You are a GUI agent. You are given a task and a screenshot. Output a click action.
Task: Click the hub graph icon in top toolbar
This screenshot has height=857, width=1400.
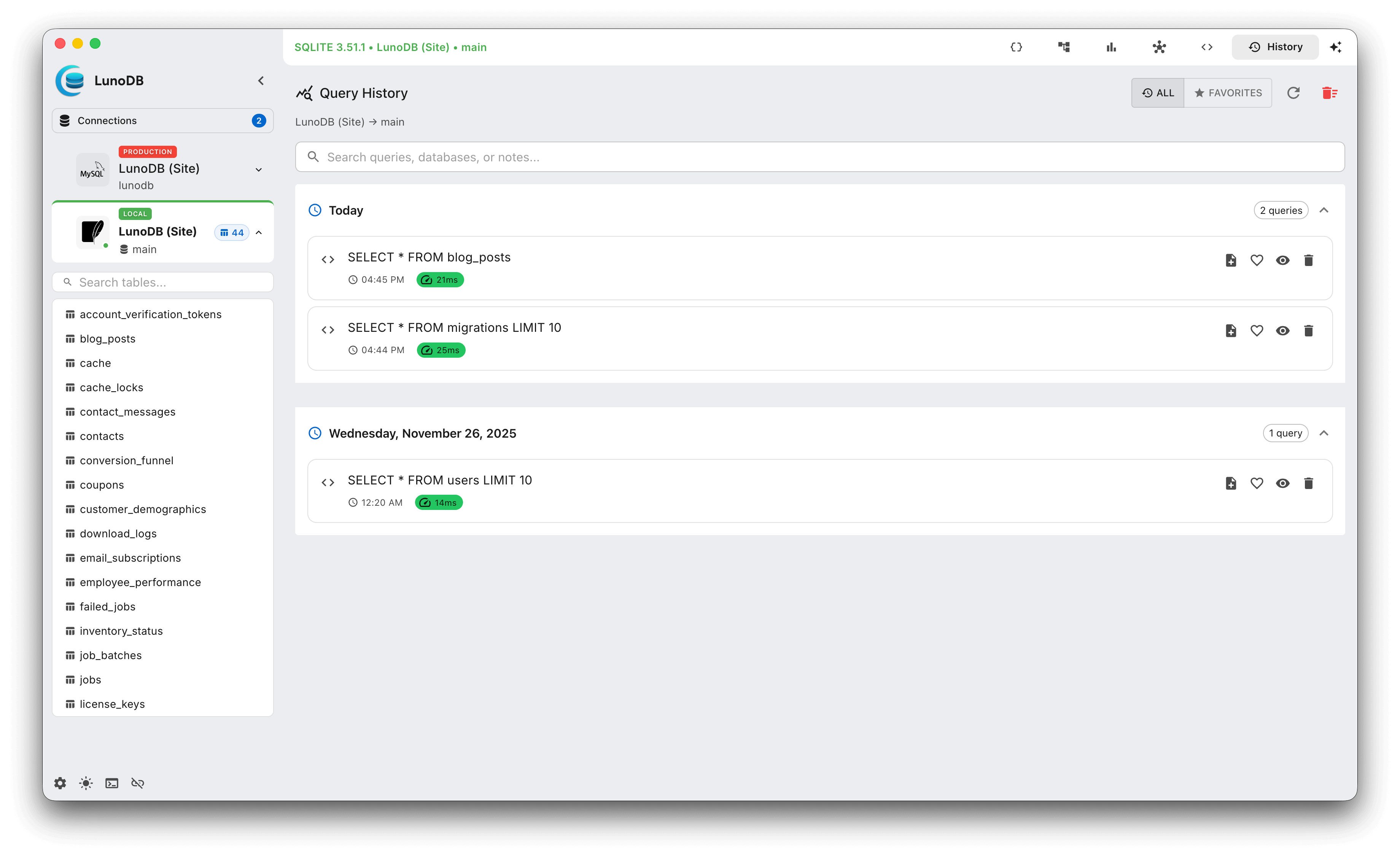point(1159,47)
